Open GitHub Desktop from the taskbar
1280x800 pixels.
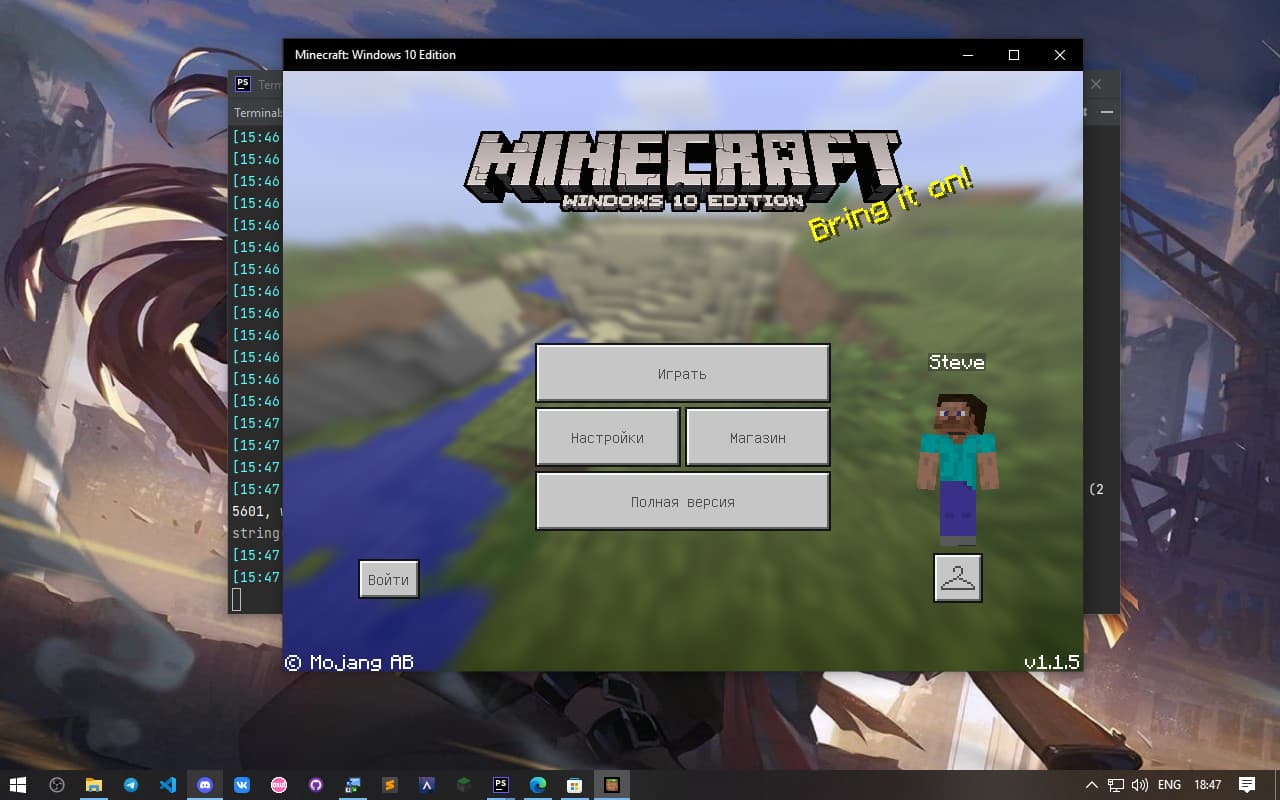click(316, 785)
